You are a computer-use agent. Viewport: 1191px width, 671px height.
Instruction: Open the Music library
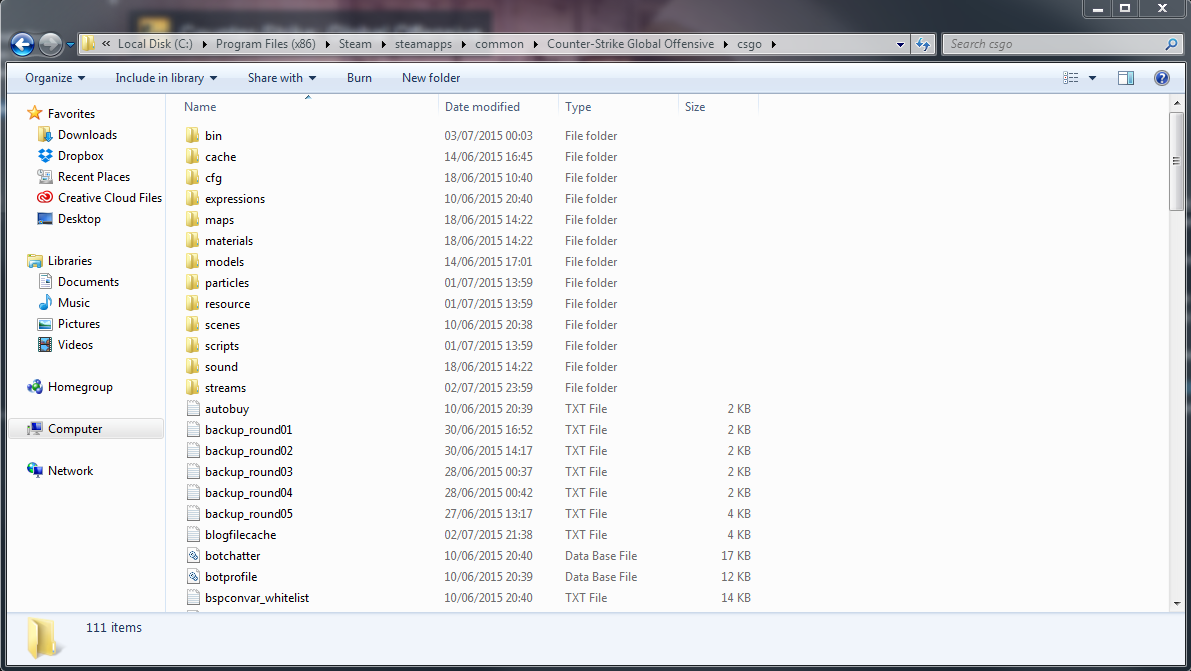[74, 302]
